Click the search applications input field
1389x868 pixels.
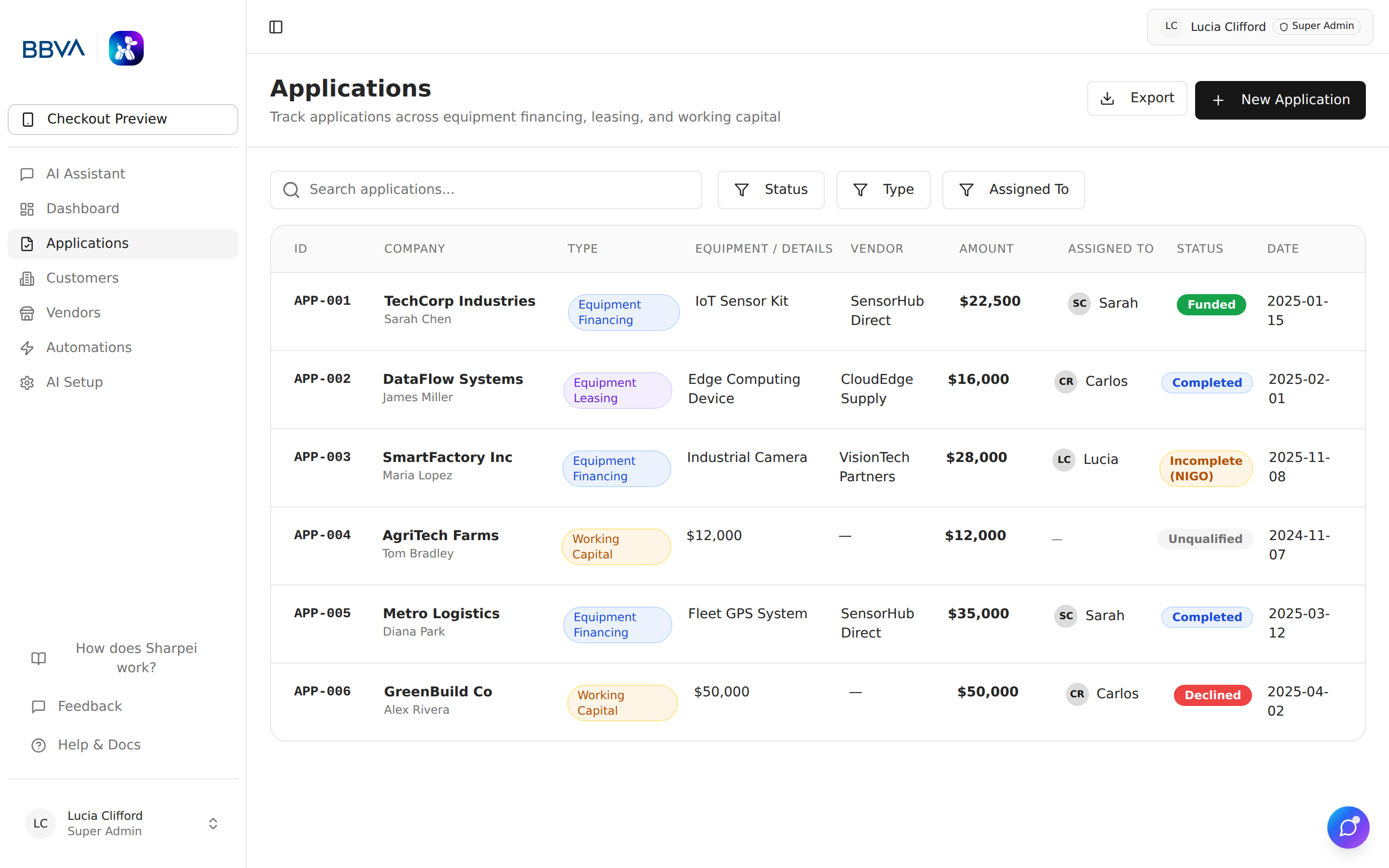point(486,190)
